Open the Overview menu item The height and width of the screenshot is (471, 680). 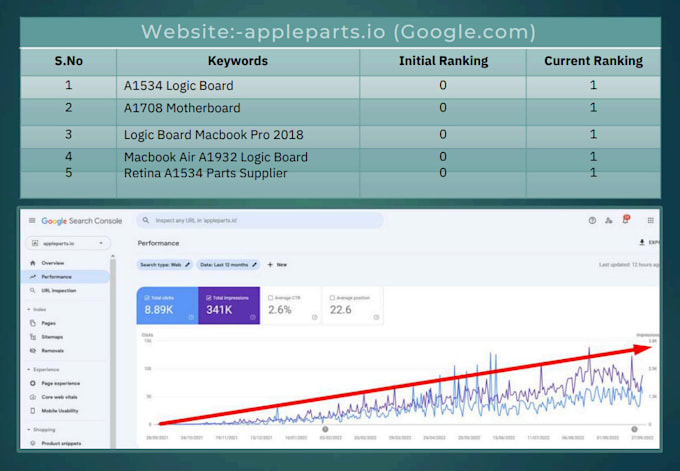tap(65, 263)
